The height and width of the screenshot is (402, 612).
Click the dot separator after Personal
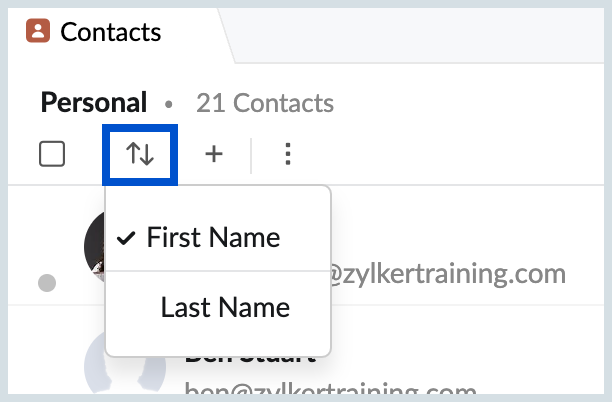click(x=169, y=103)
